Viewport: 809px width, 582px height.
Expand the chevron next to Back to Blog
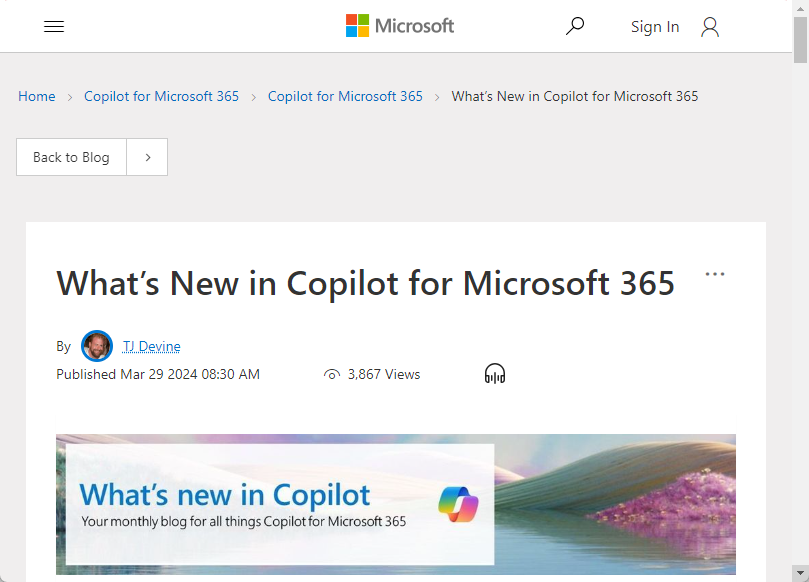[146, 157]
